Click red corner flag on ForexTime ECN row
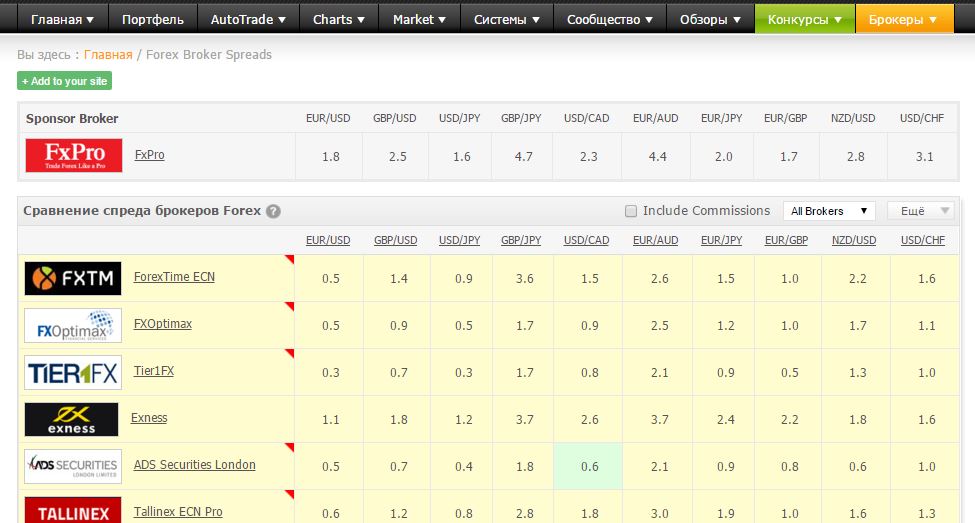The image size is (975, 523). pyautogui.click(x=289, y=259)
